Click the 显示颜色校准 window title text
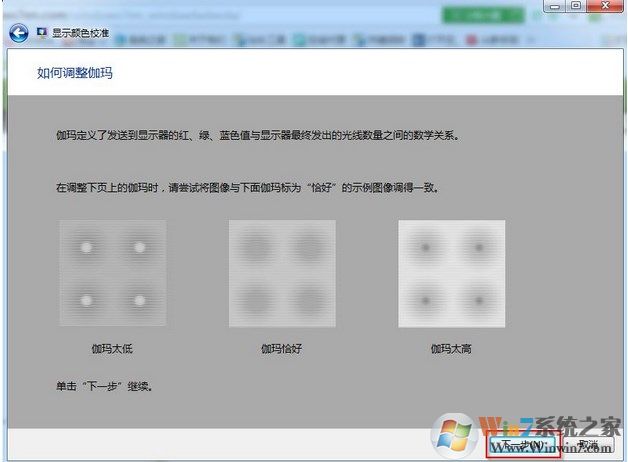628x462 pixels. click(81, 33)
